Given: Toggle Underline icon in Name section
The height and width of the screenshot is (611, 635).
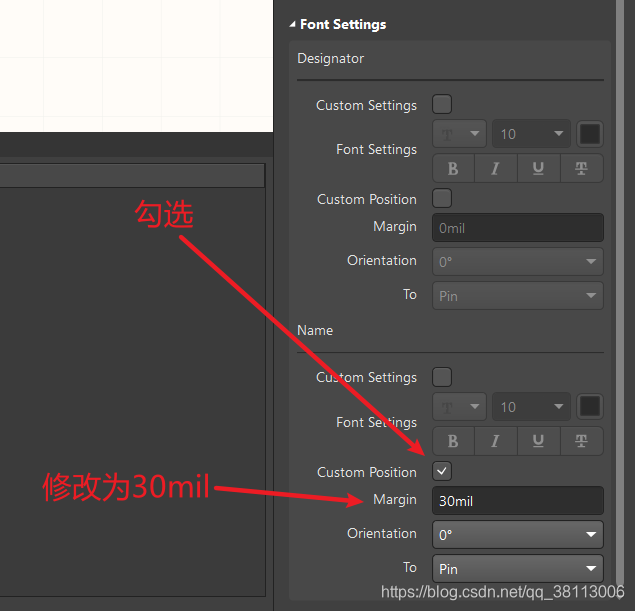Looking at the screenshot, I should (x=538, y=441).
